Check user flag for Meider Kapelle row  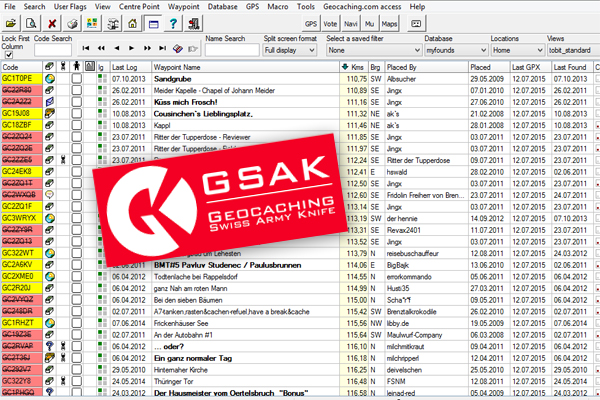pyautogui.click(x=77, y=90)
